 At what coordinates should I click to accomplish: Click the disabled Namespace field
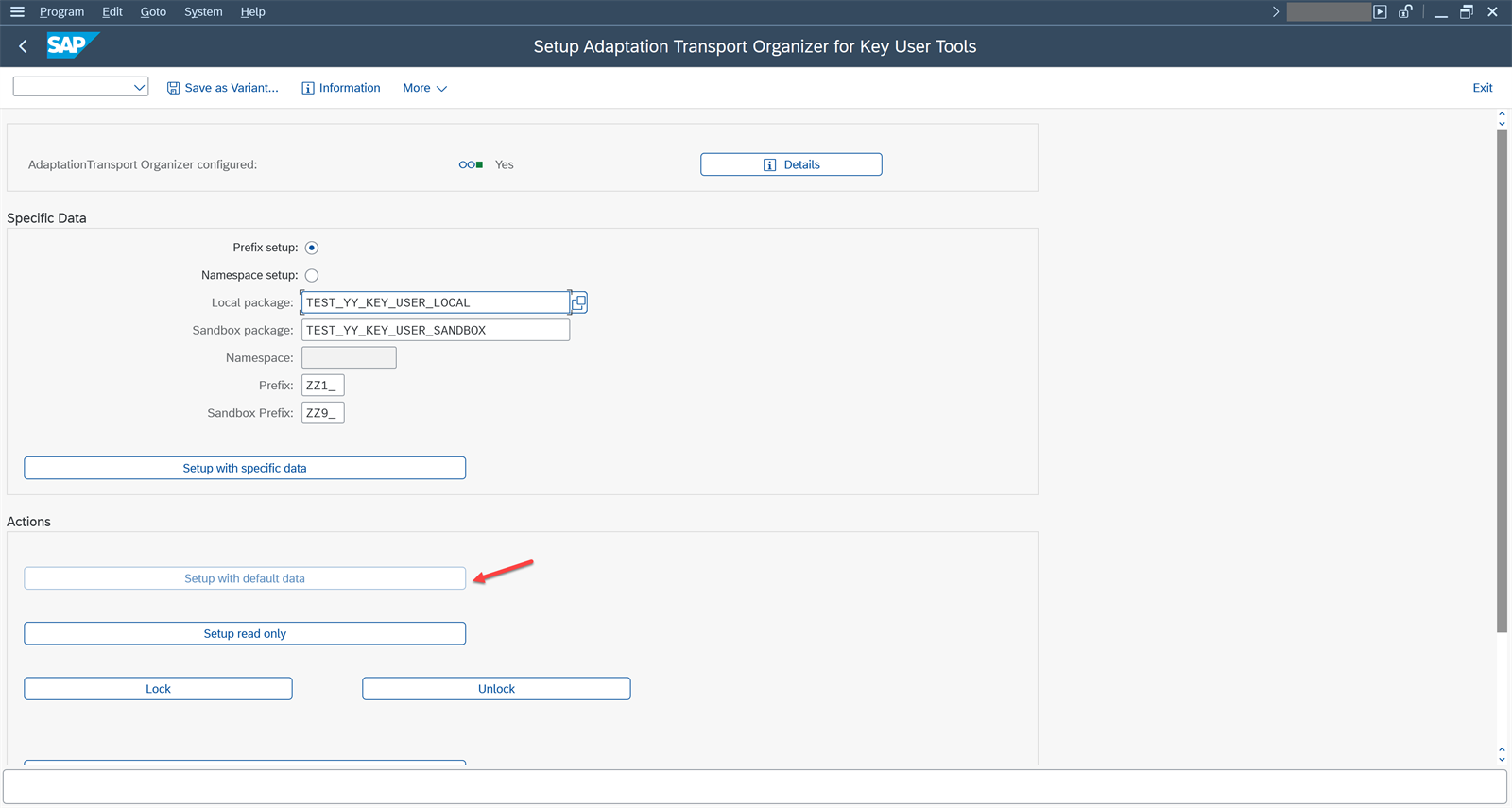point(349,357)
